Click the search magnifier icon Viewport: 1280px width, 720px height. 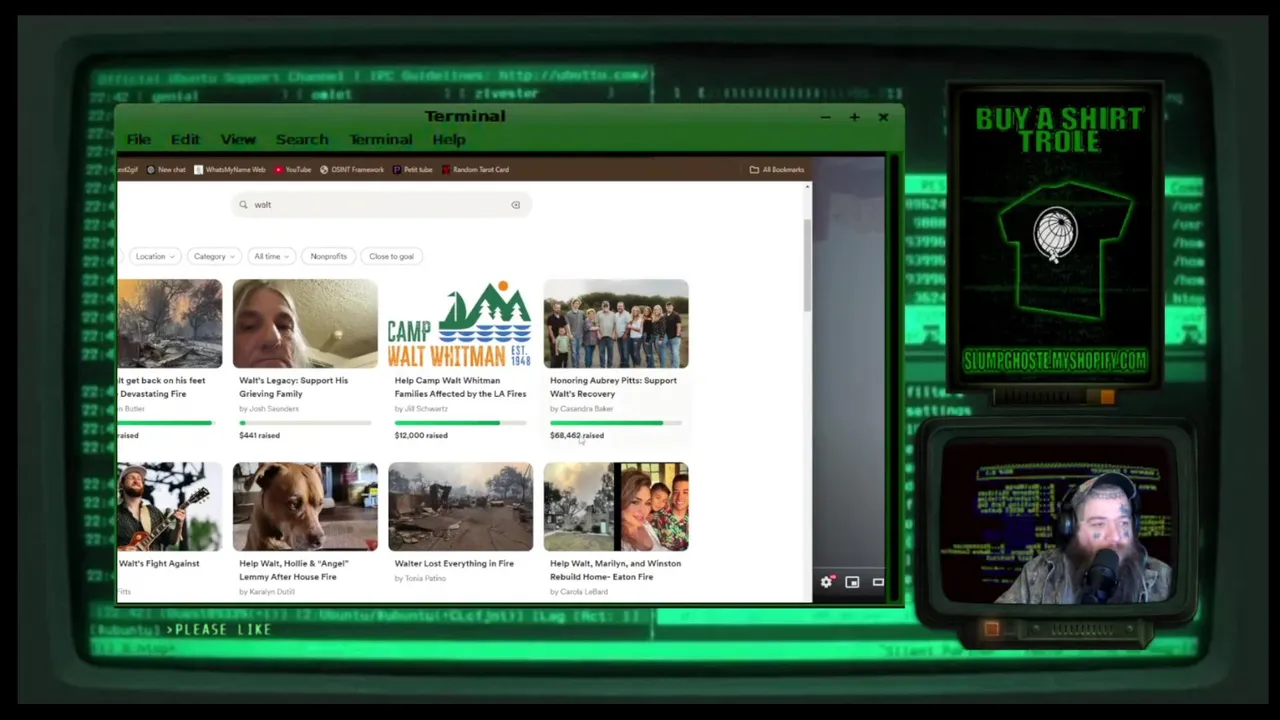point(243,205)
